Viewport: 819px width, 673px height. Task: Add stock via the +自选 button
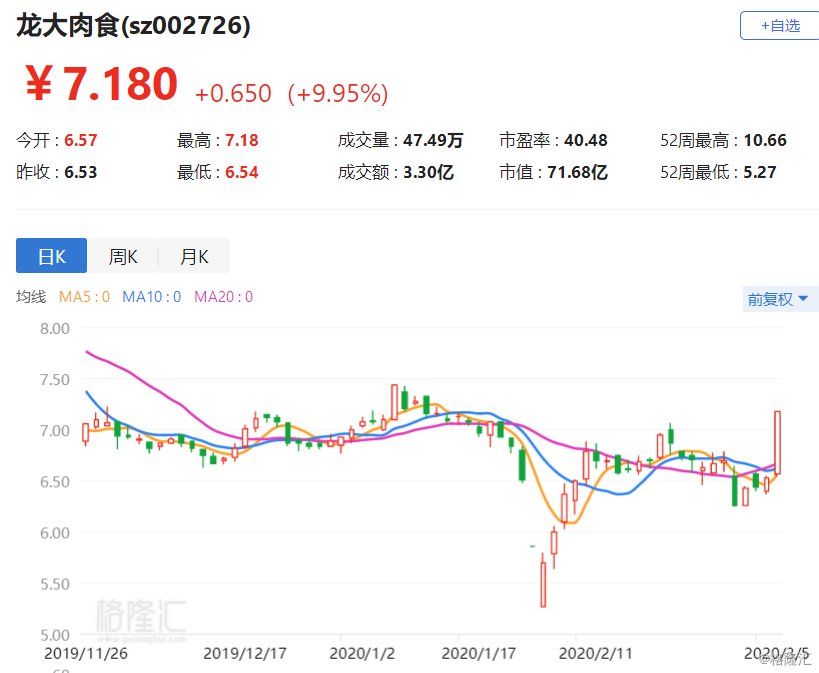click(x=779, y=26)
